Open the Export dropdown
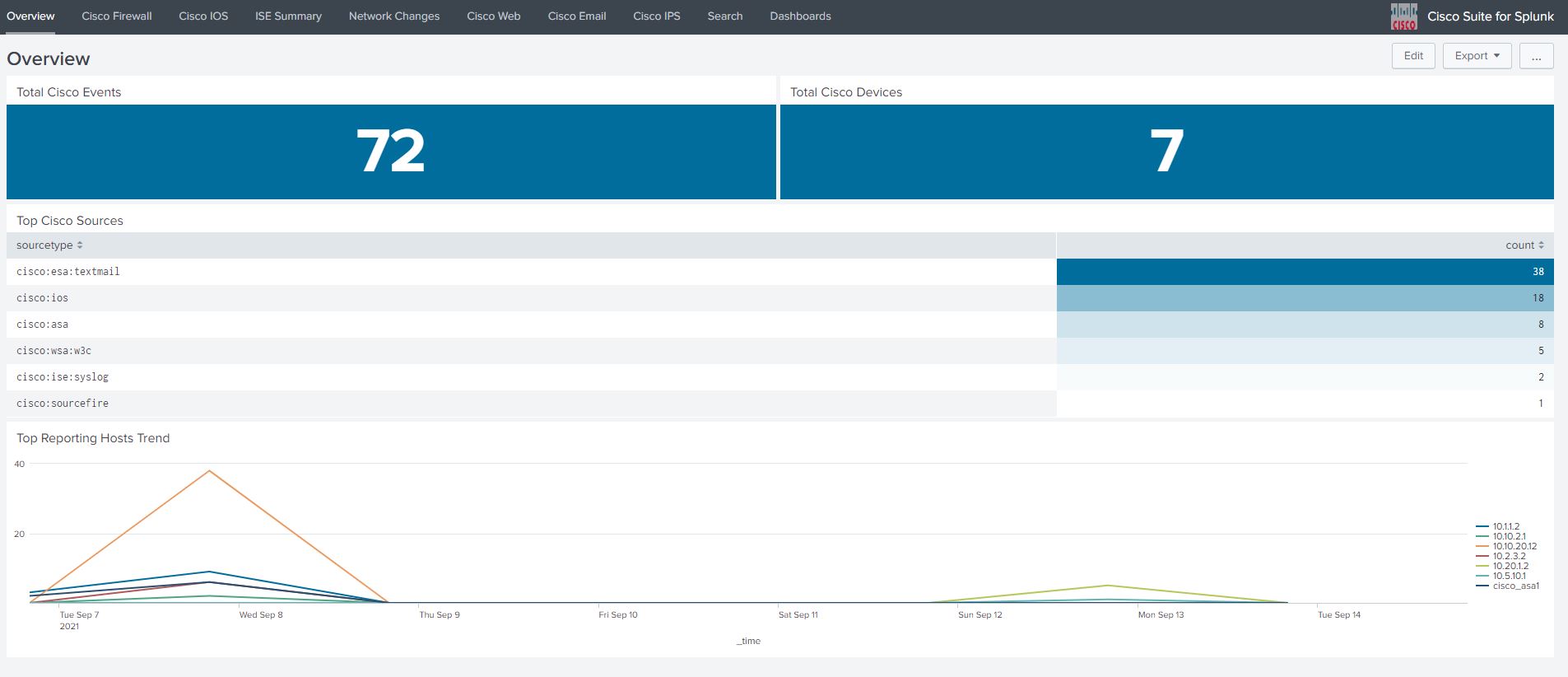Viewport: 1568px width, 677px height. click(1477, 56)
